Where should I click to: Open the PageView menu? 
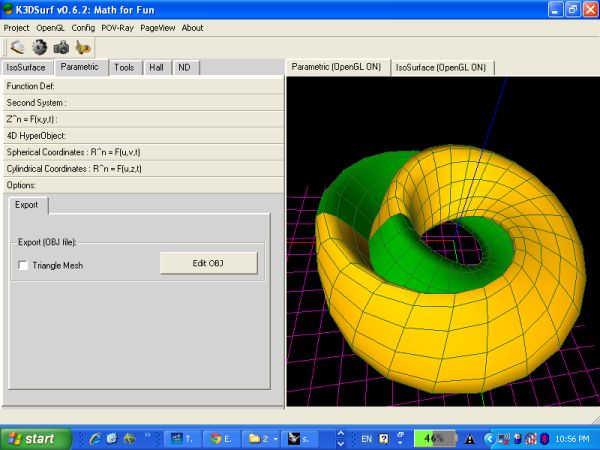[x=158, y=28]
